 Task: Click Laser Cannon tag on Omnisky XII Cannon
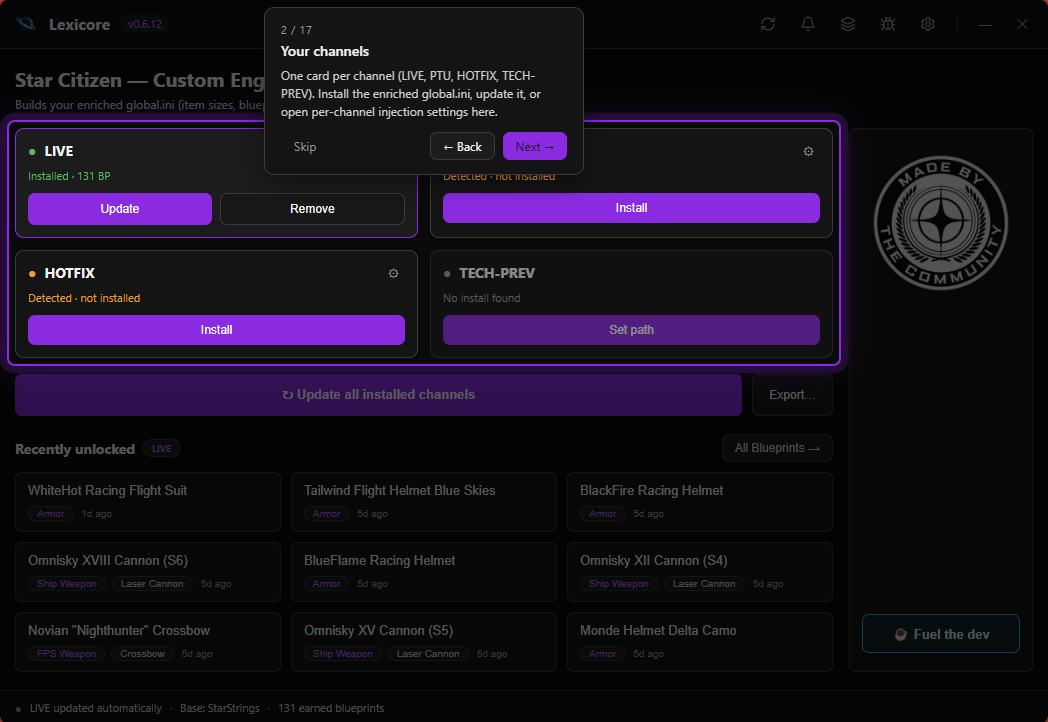tap(704, 584)
